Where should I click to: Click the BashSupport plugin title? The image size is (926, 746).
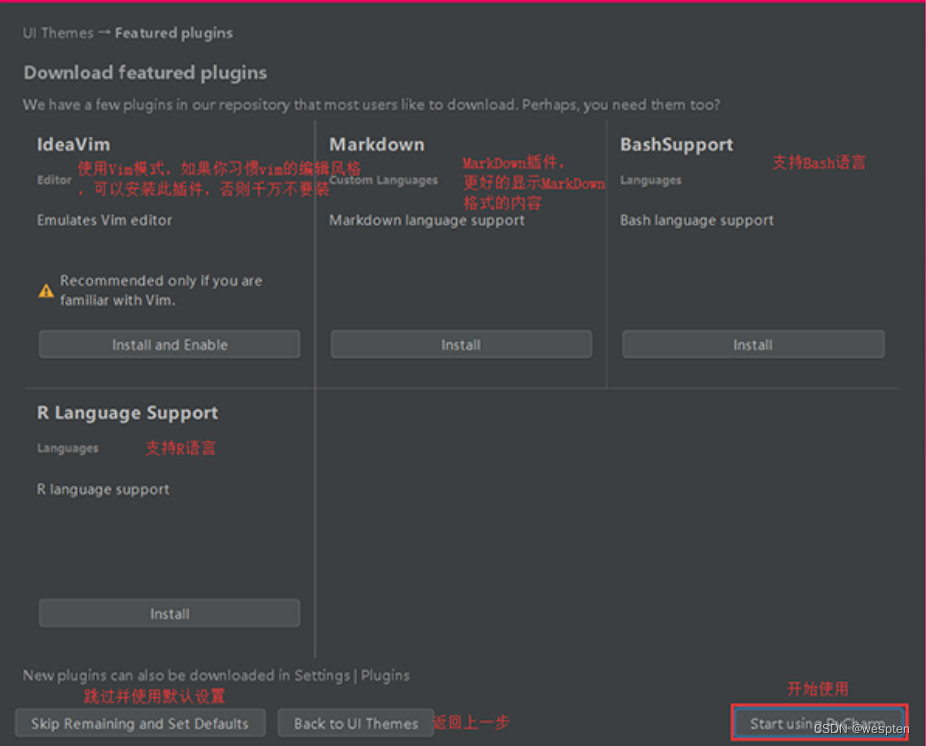pos(677,145)
